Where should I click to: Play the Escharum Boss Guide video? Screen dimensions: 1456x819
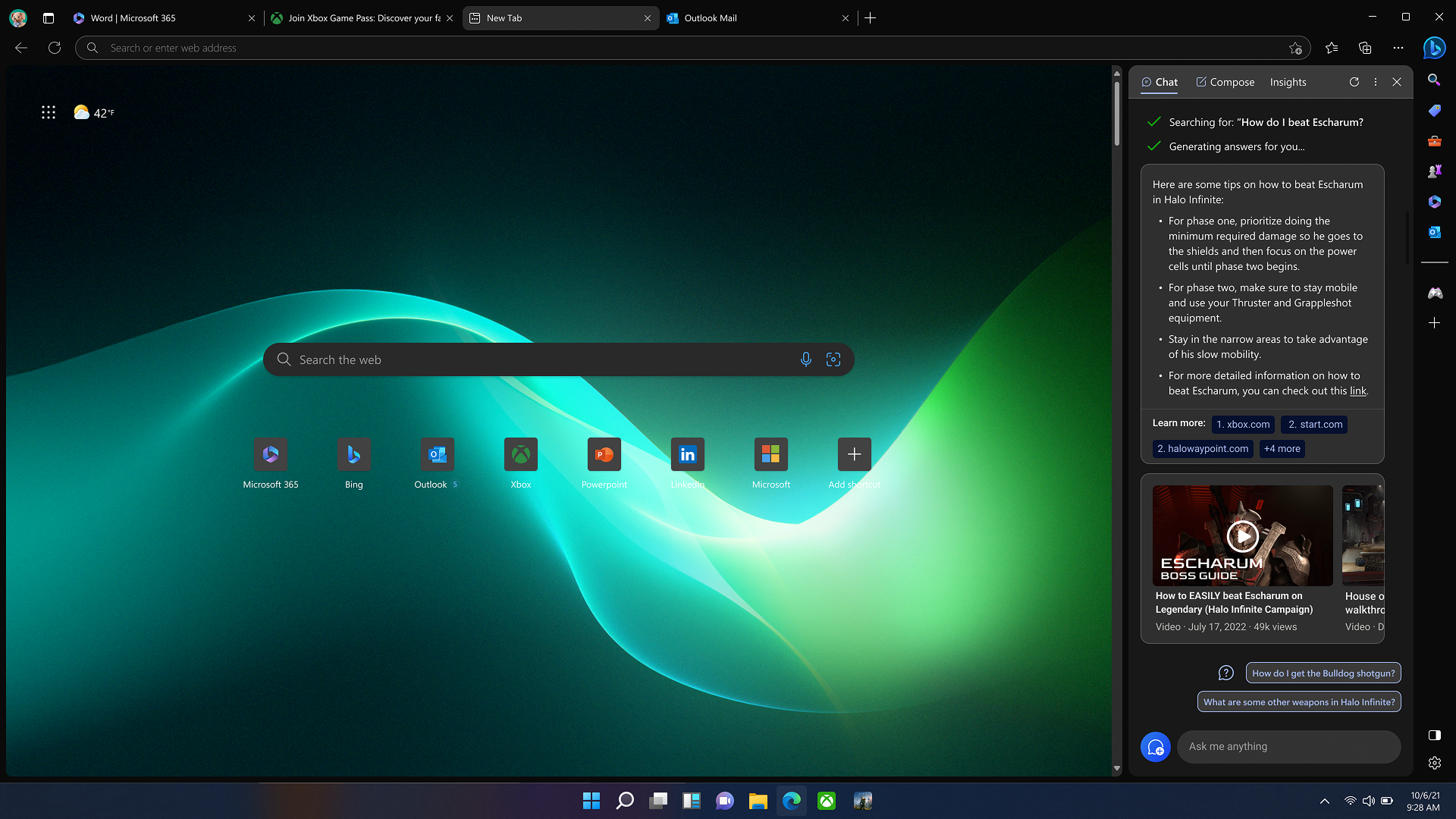pos(1242,535)
